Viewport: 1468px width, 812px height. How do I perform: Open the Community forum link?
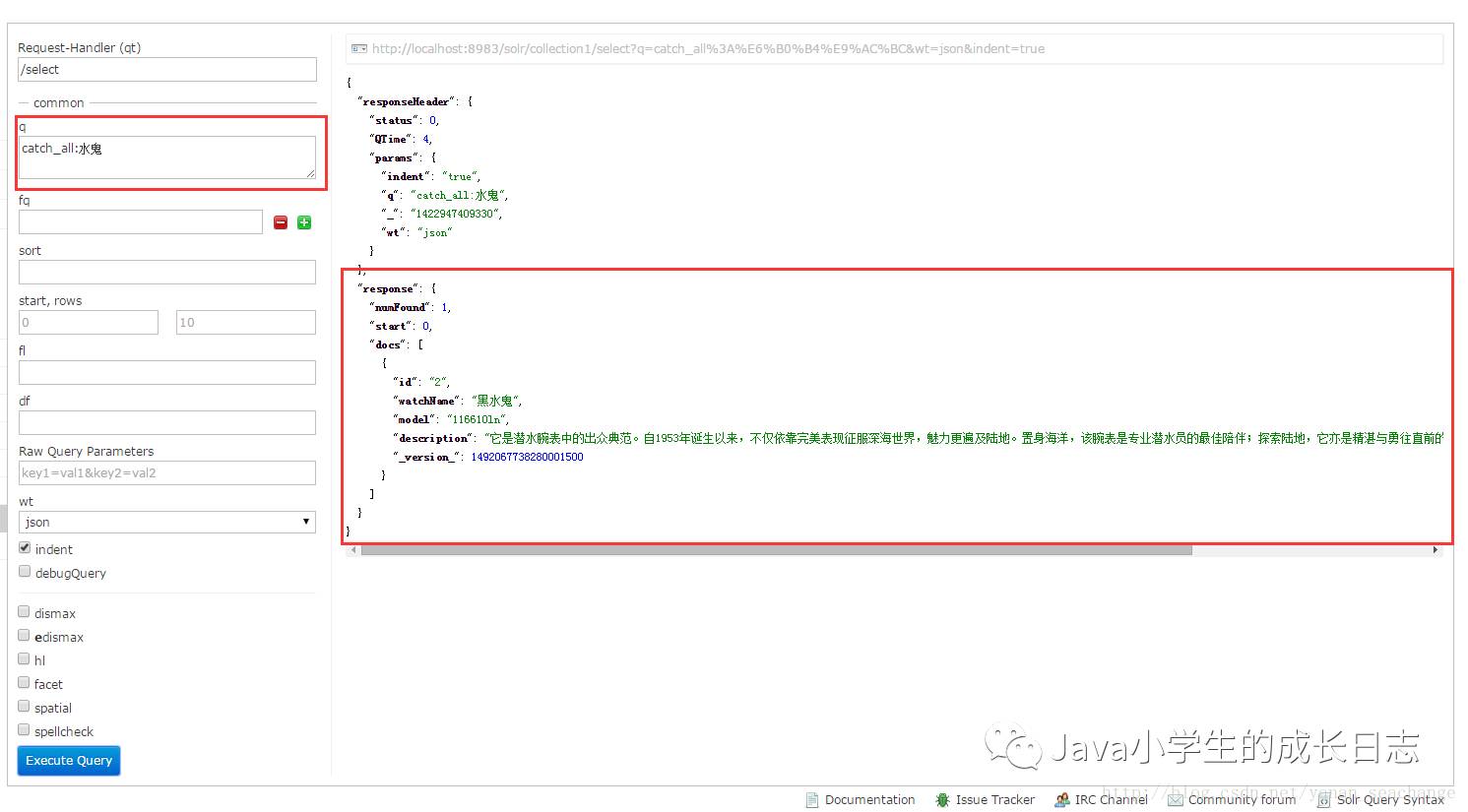[x=1242, y=799]
